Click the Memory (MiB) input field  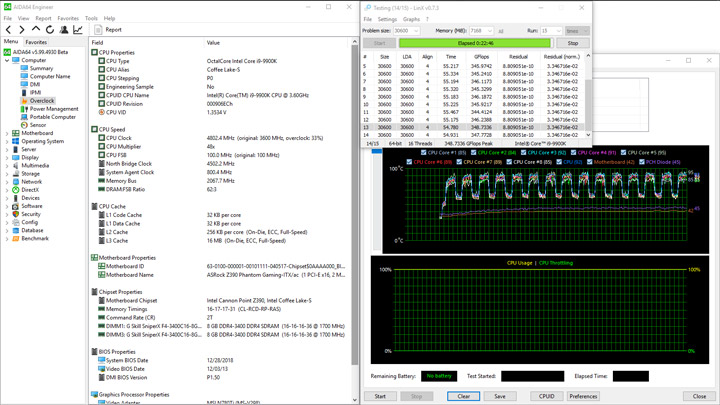click(477, 31)
